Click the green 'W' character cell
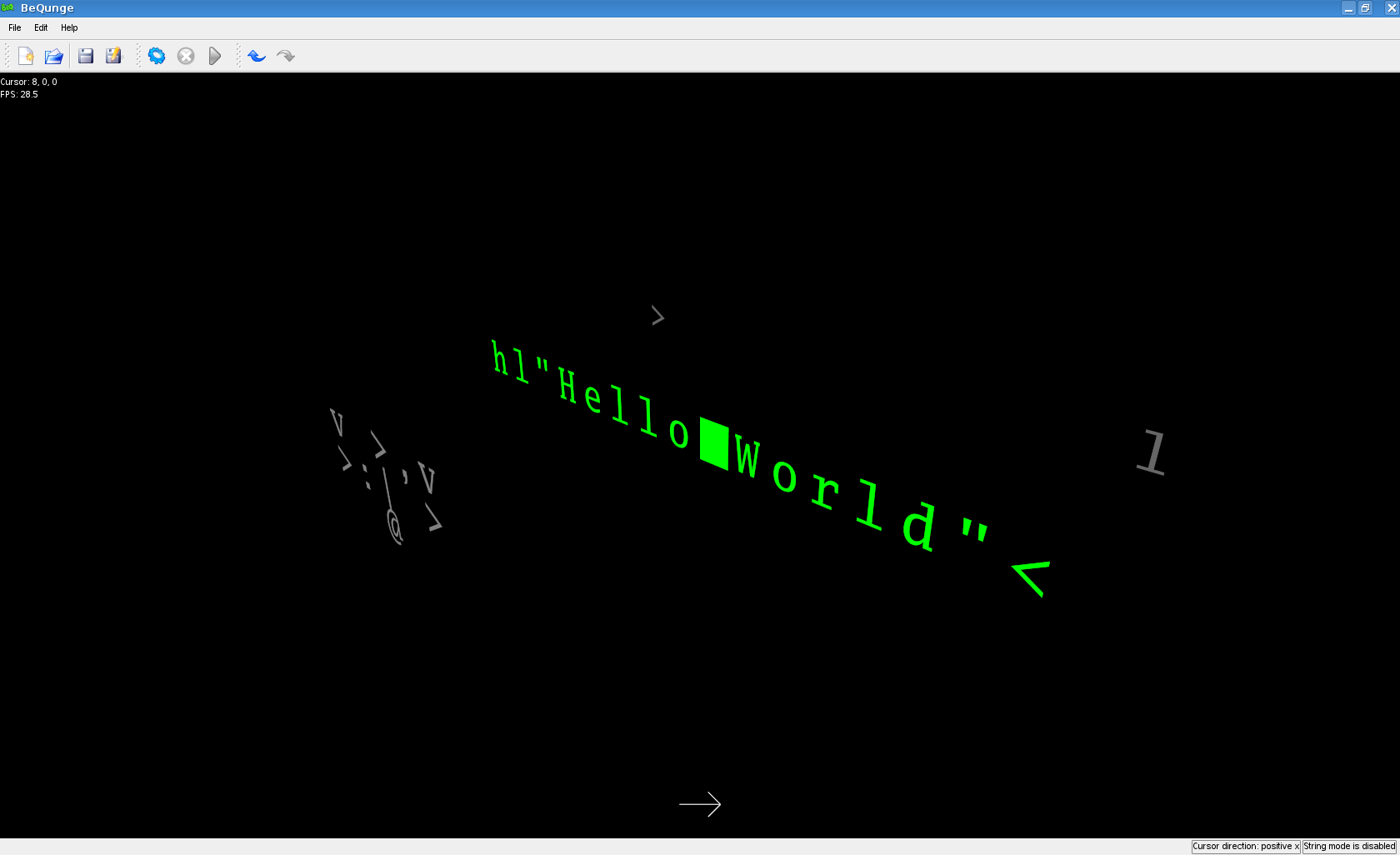 (x=747, y=458)
